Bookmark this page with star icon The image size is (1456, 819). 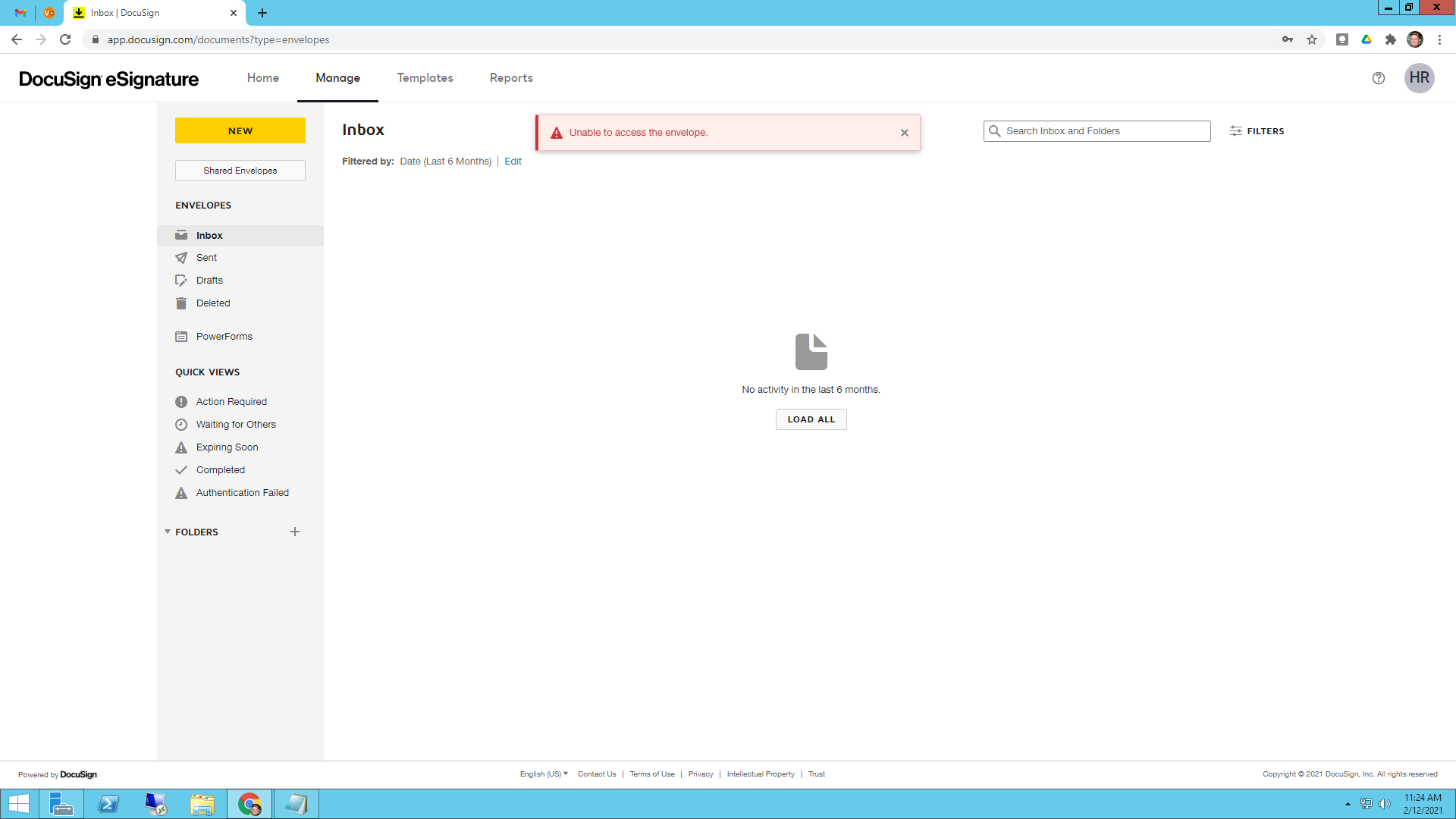coord(1312,39)
